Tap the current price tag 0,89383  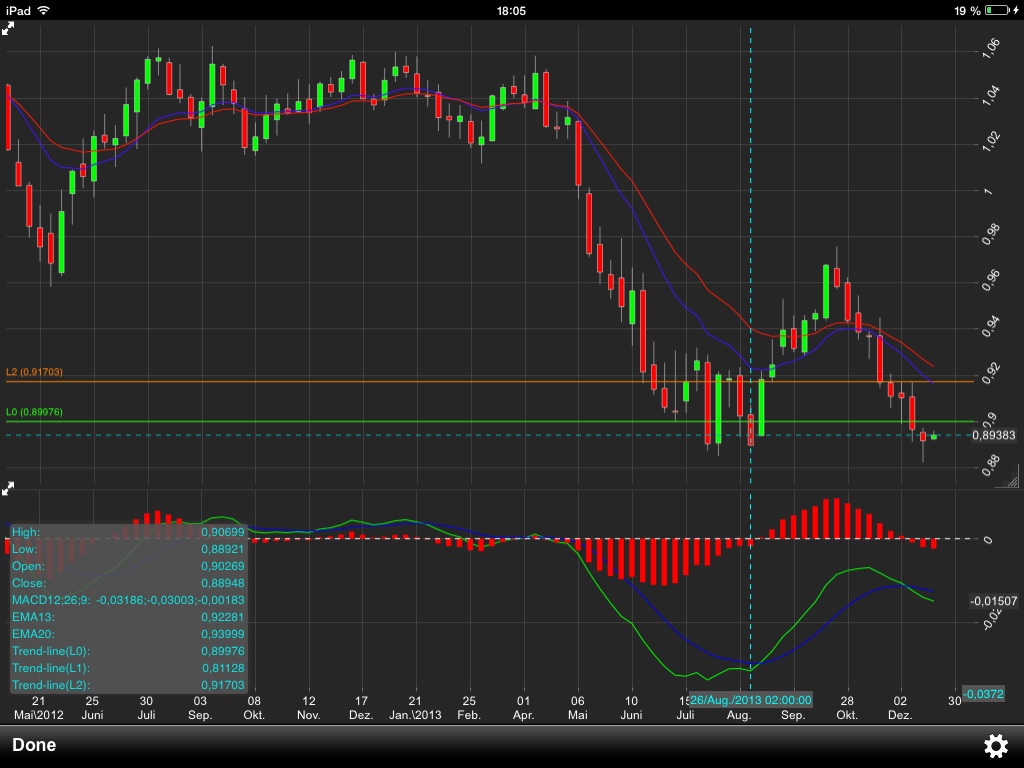pos(991,435)
